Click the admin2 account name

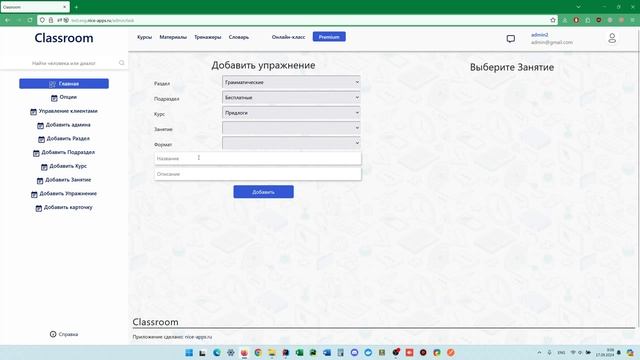coord(540,35)
